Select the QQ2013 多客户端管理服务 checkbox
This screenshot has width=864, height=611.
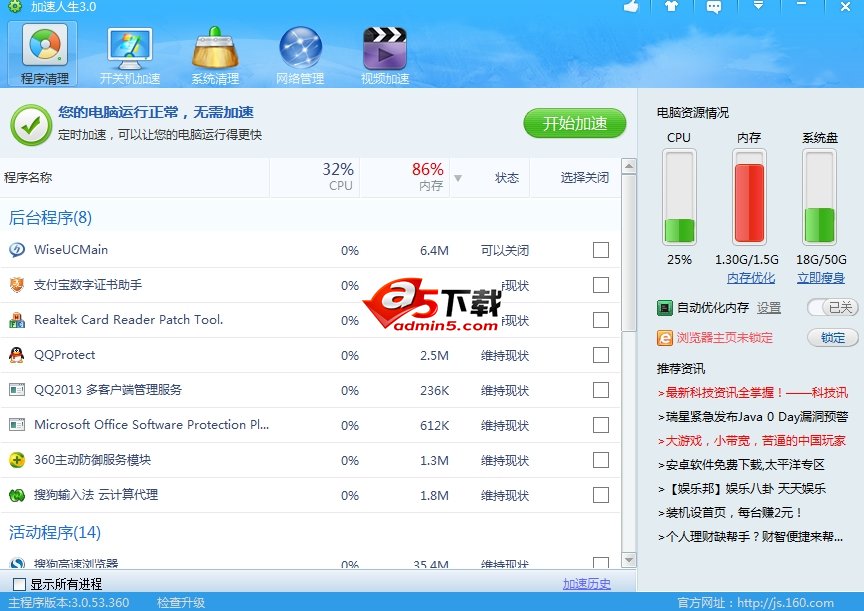click(x=601, y=390)
